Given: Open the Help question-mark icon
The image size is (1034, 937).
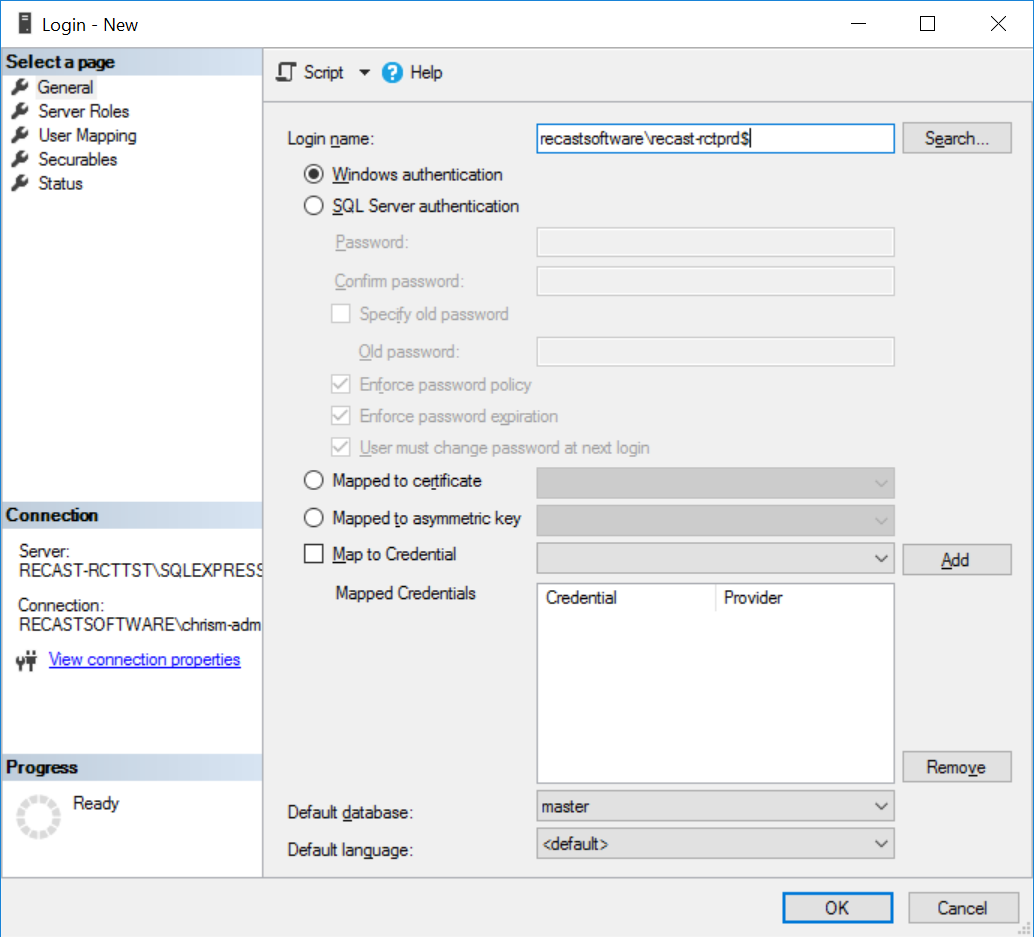Looking at the screenshot, I should [392, 73].
